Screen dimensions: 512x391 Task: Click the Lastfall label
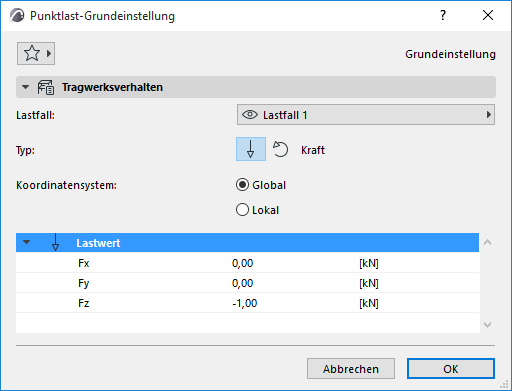coord(35,115)
